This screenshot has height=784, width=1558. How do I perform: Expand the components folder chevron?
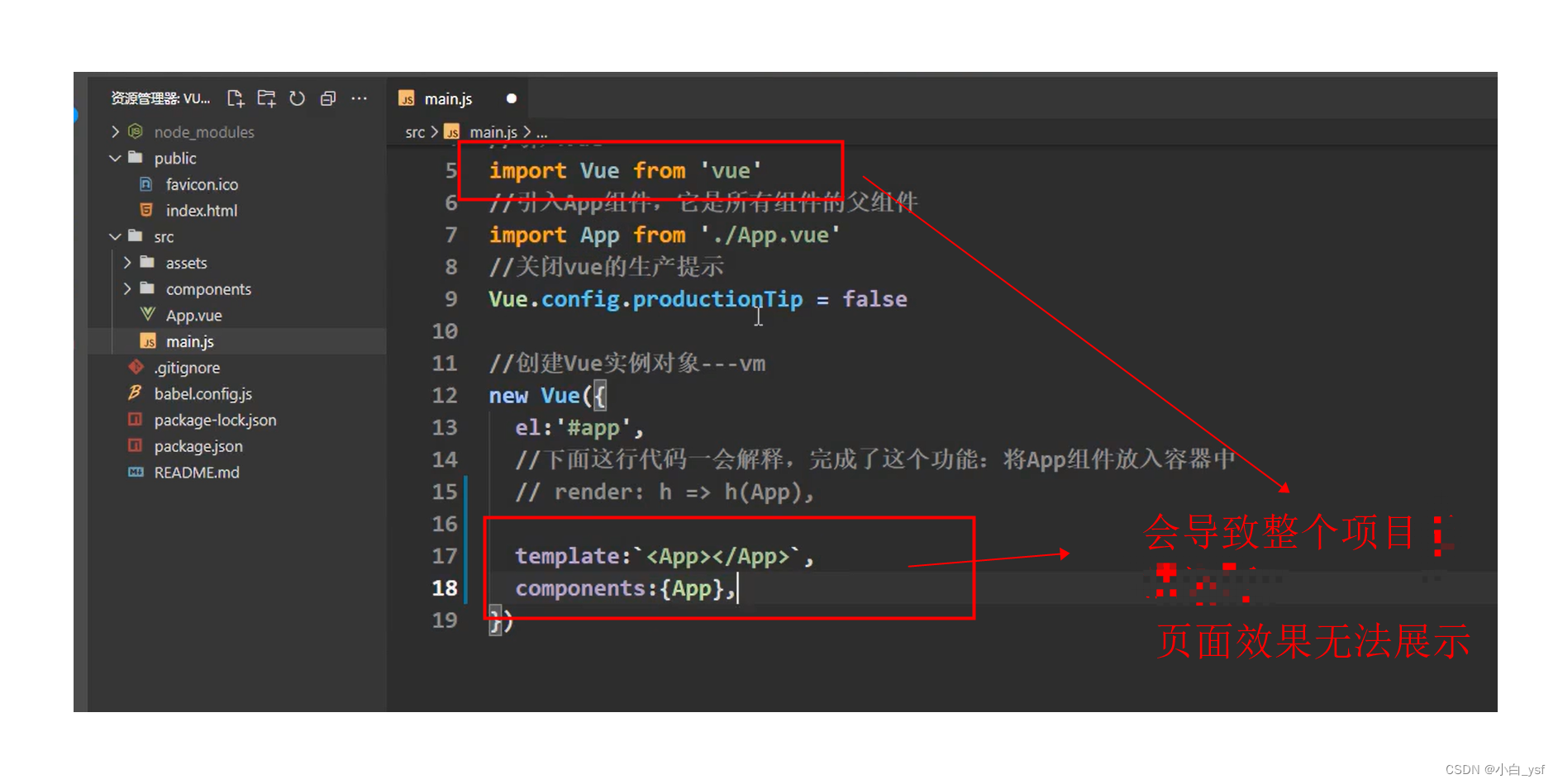pyautogui.click(x=127, y=289)
